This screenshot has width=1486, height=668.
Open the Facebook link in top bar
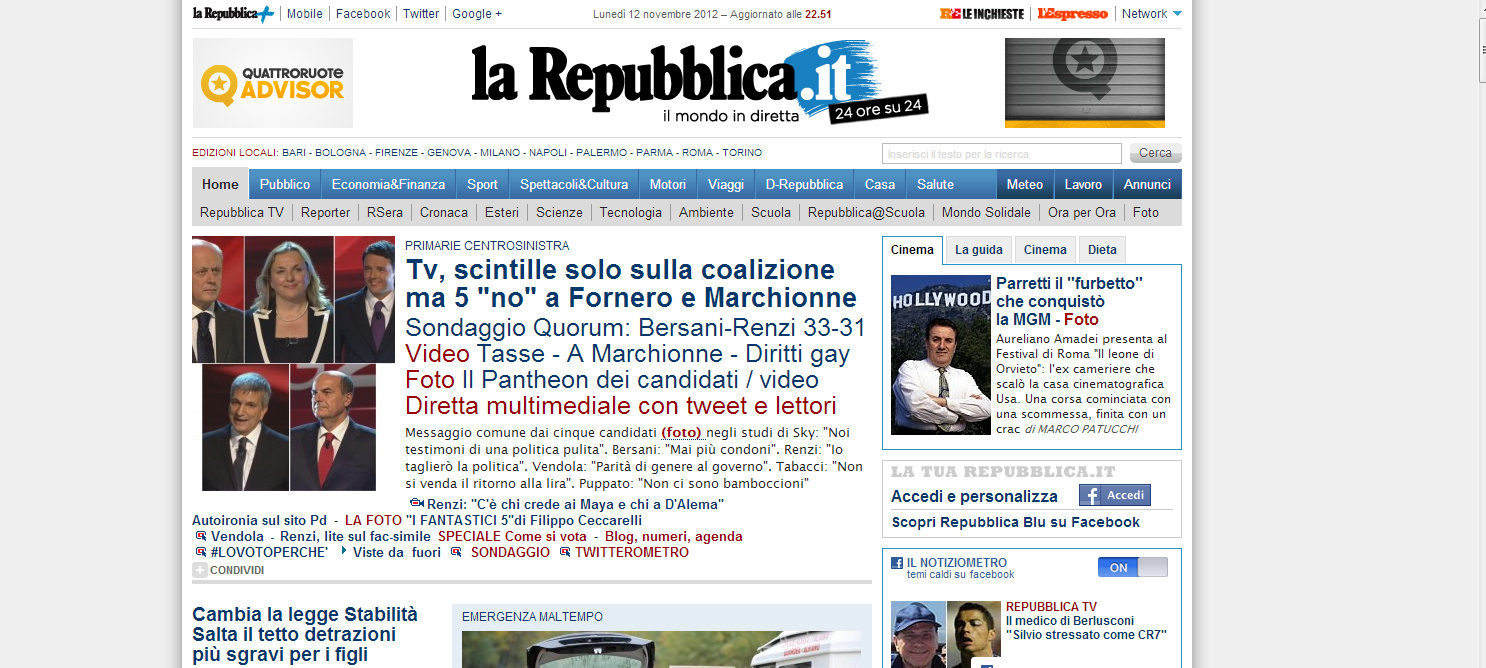pyautogui.click(x=363, y=14)
